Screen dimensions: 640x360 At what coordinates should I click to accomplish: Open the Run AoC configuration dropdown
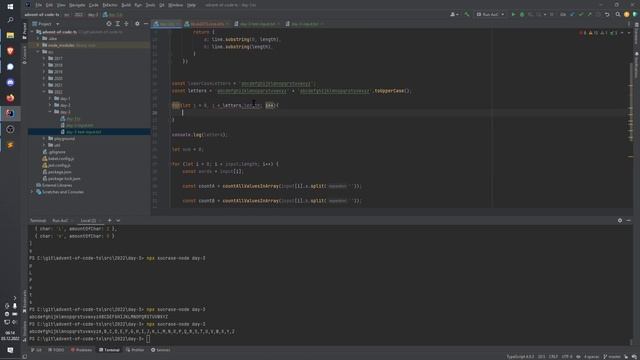pos(490,14)
